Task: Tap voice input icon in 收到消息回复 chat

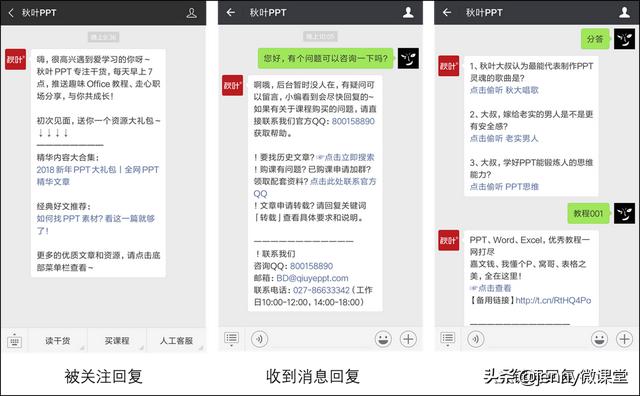Action: [260, 339]
